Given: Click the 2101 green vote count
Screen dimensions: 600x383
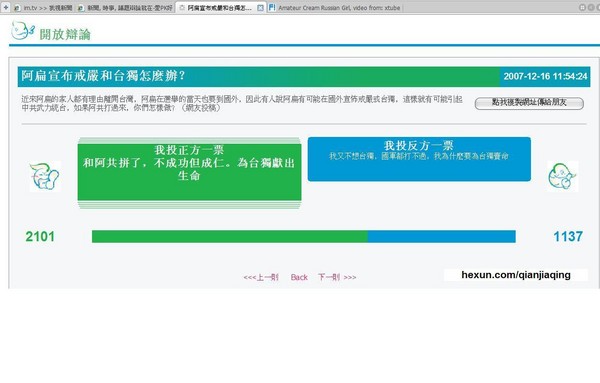Looking at the screenshot, I should 40,236.
